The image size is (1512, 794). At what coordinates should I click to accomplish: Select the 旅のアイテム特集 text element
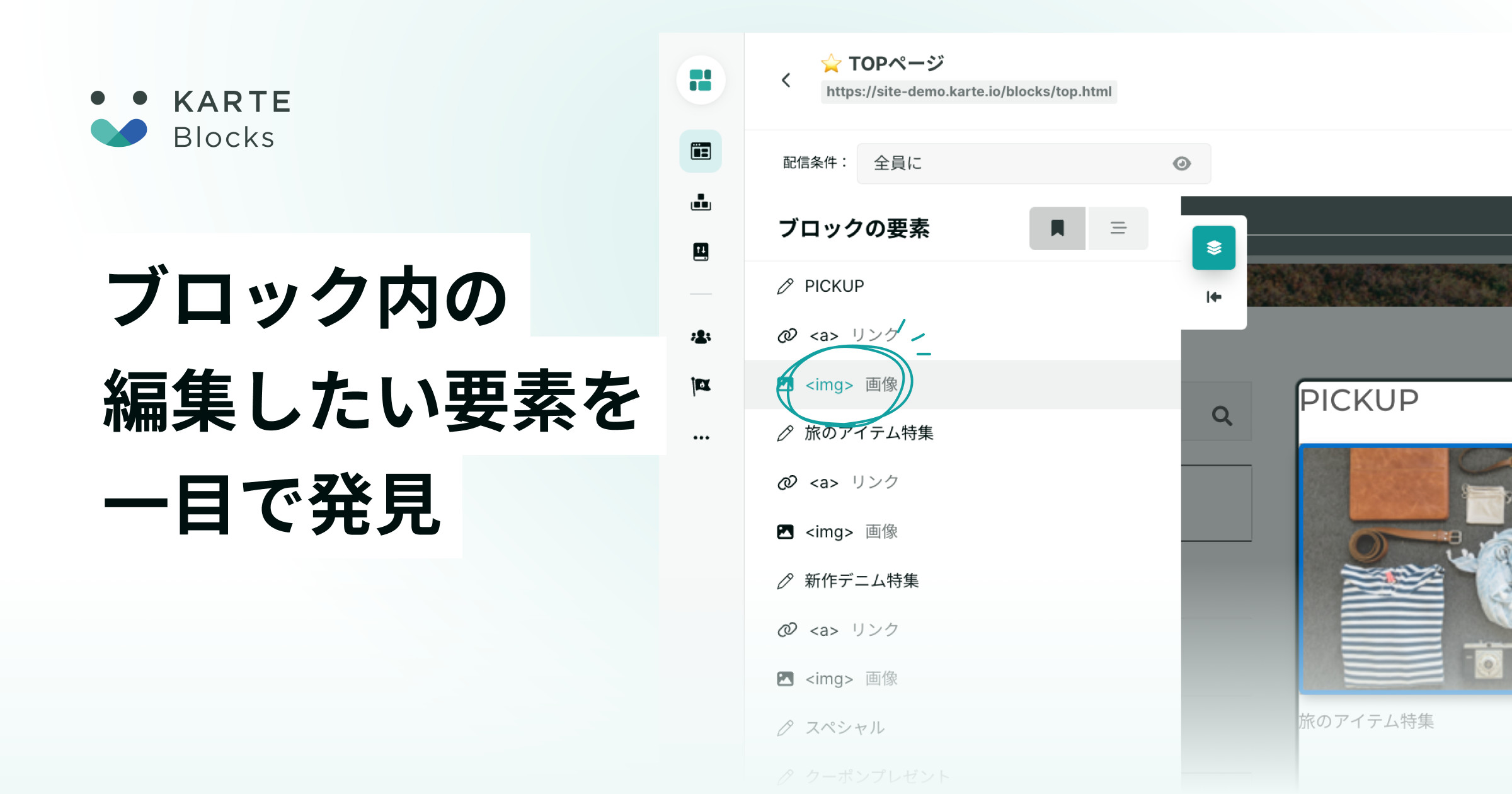[x=868, y=433]
